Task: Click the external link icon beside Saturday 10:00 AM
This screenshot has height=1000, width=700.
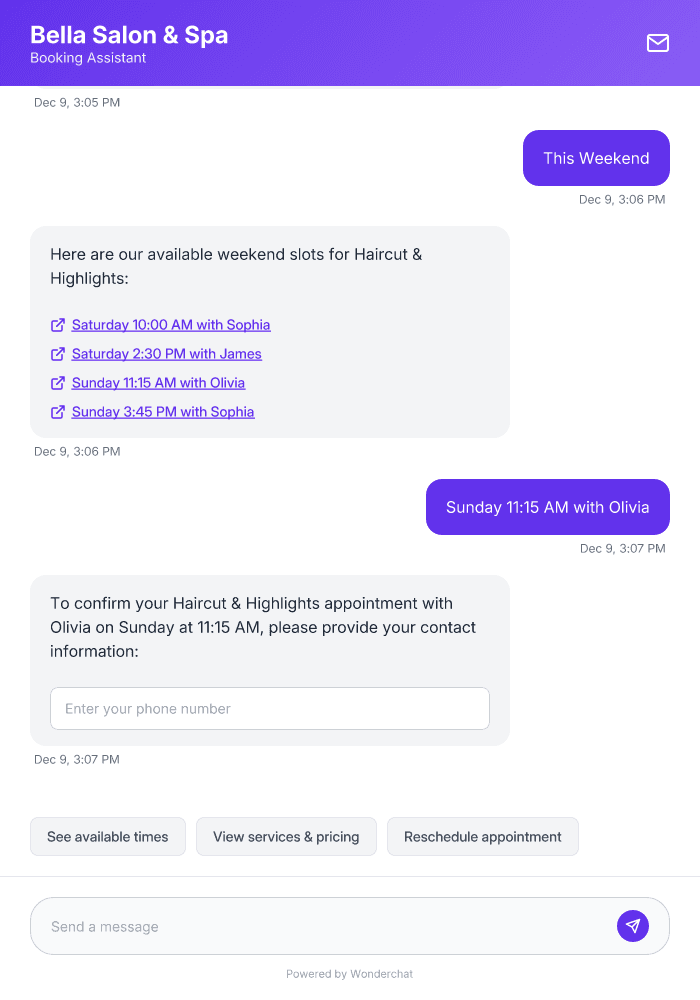Action: click(x=58, y=324)
